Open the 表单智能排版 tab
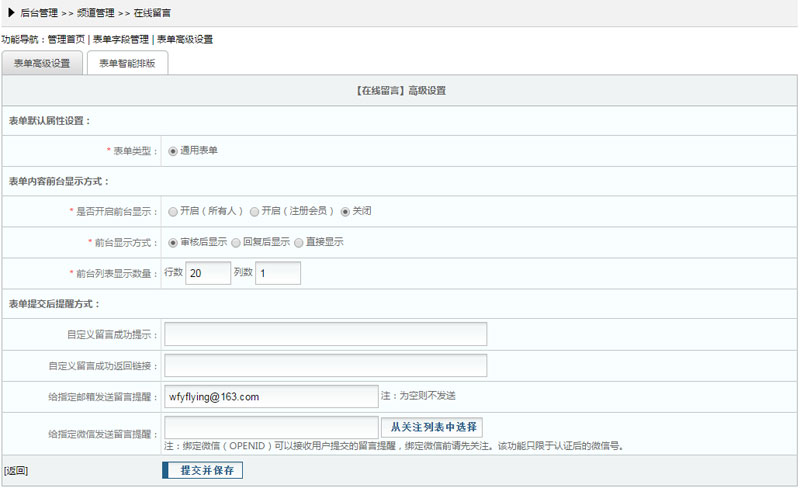This screenshot has height=488, width=800. [x=127, y=63]
